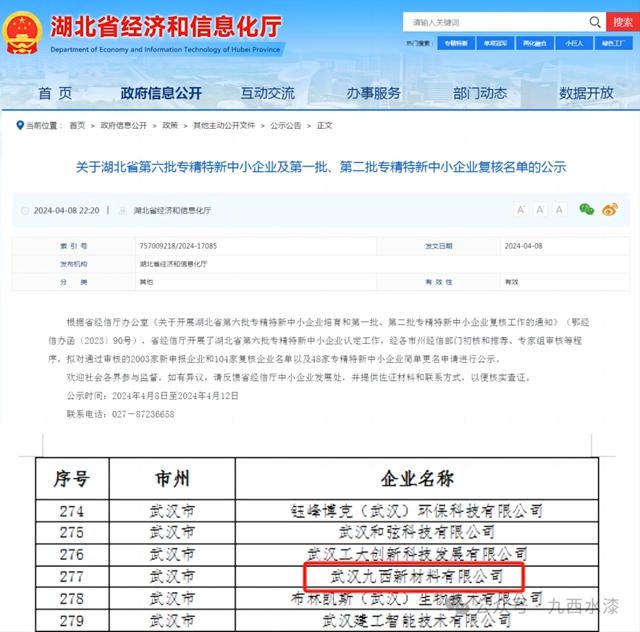Viewport: 640px width, 632px height.
Task: Open the 政府信息公开 navigation tab
Action: tap(161, 93)
